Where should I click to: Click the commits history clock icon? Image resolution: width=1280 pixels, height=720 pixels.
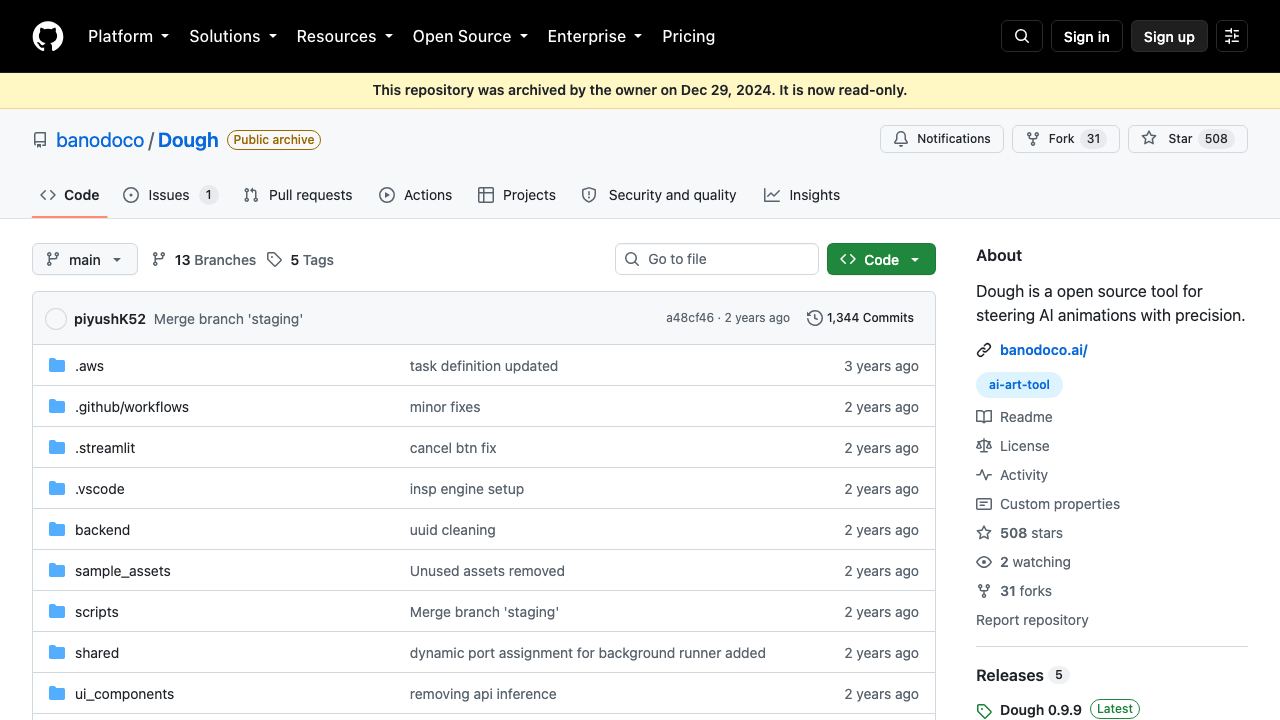pyautogui.click(x=815, y=318)
